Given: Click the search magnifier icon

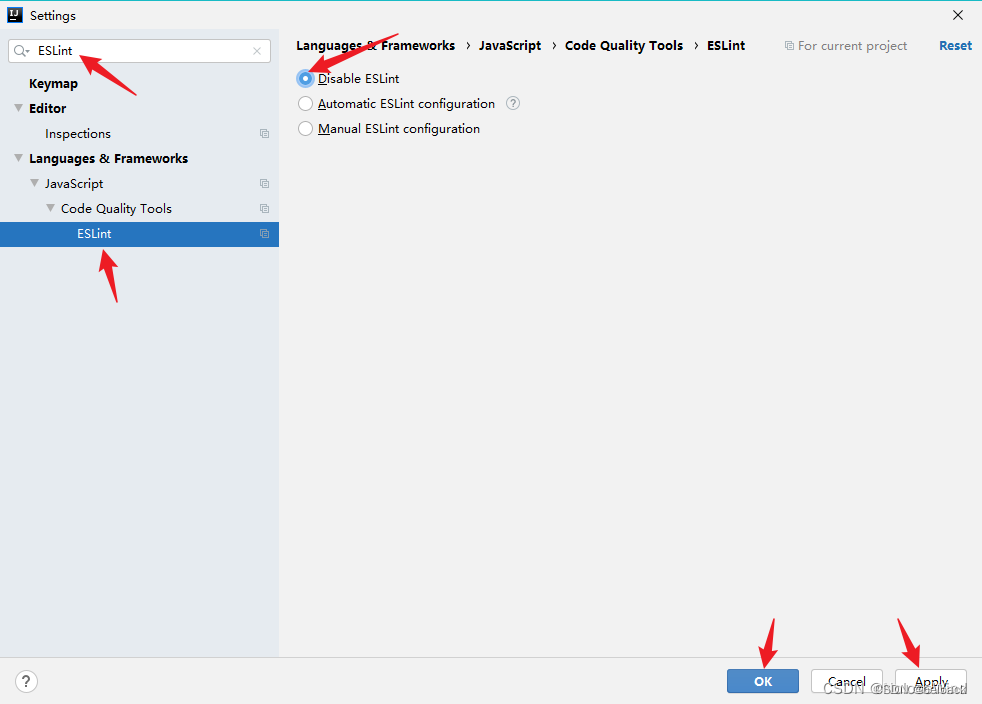Looking at the screenshot, I should (21, 51).
